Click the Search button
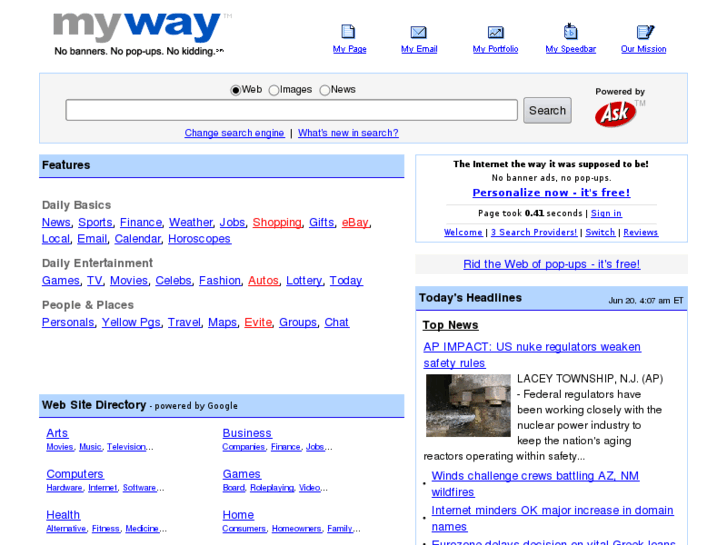 click(547, 110)
